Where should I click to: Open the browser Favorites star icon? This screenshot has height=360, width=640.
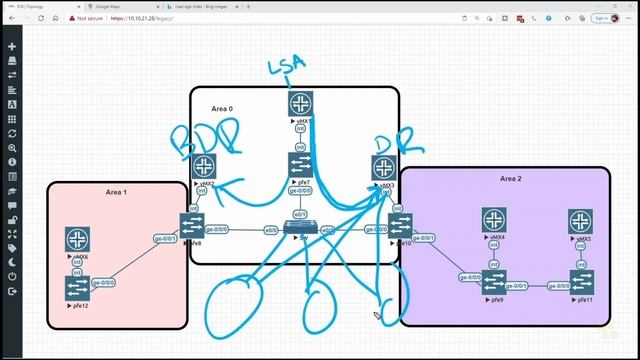[x=567, y=18]
